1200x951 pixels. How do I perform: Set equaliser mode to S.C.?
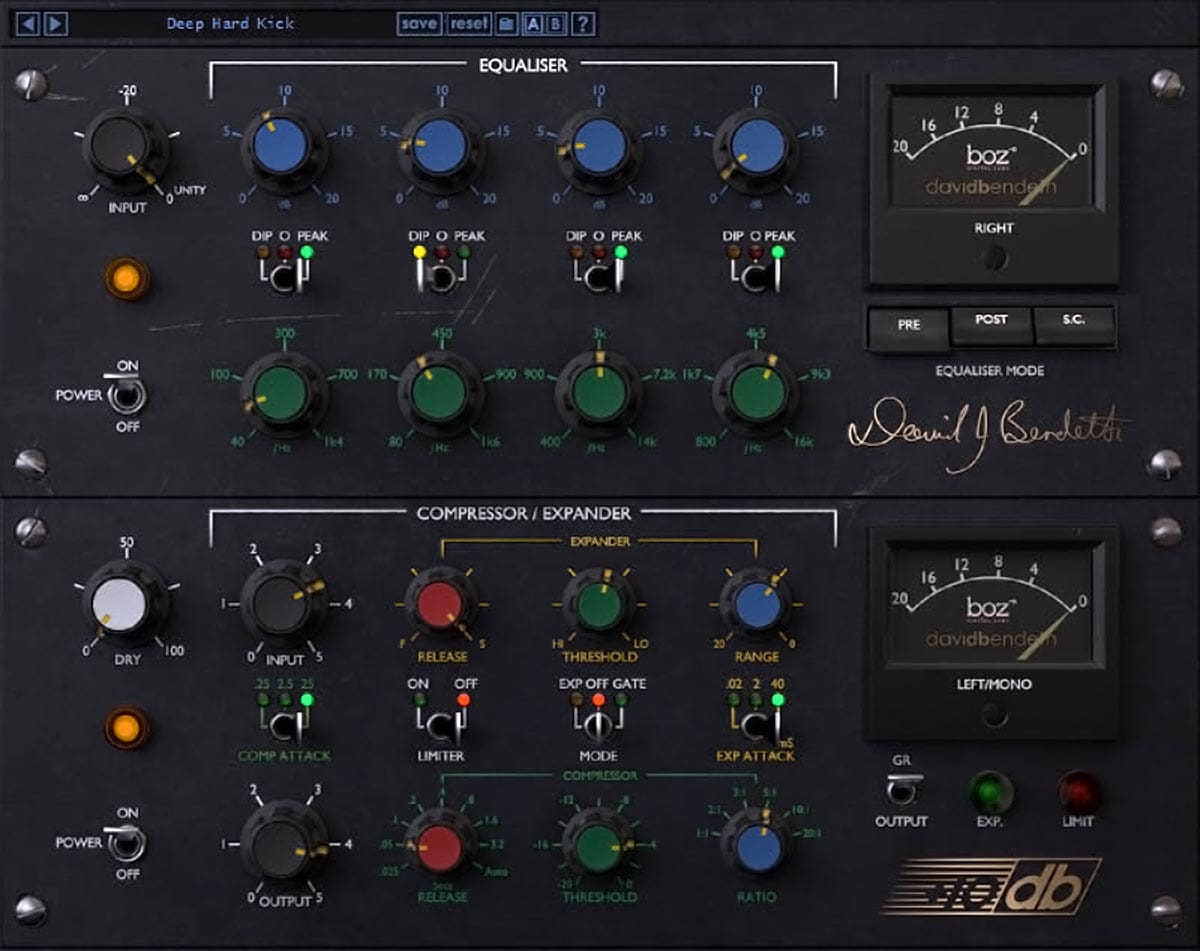tap(1073, 325)
